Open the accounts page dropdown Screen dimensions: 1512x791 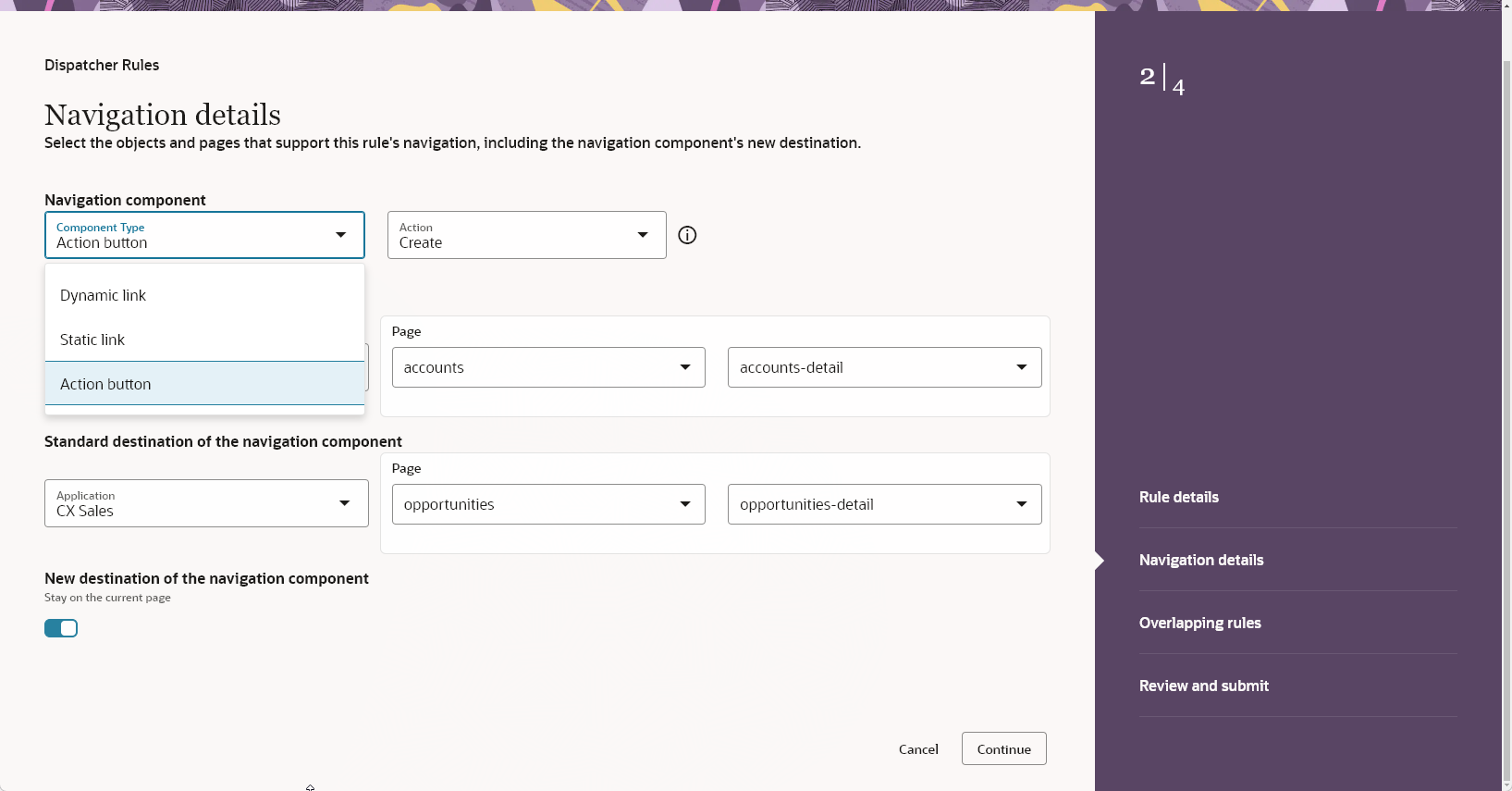point(548,367)
